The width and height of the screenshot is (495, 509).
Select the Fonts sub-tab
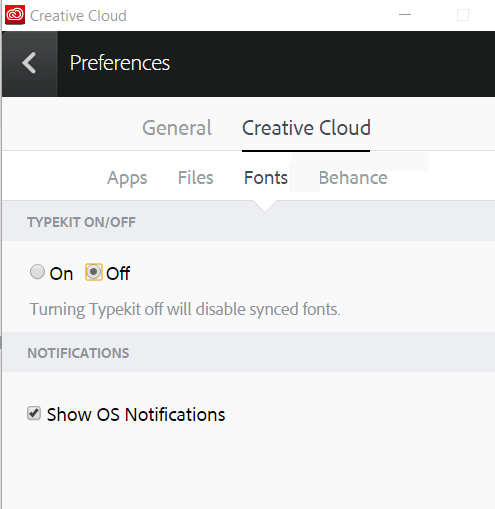click(x=266, y=177)
